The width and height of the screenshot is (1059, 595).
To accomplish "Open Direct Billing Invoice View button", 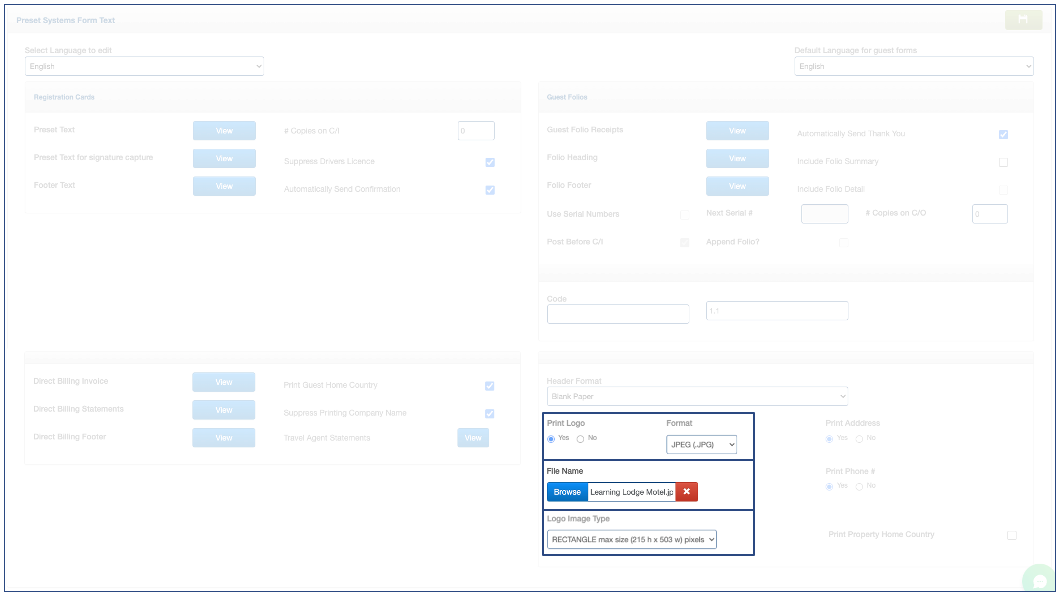I will click(x=224, y=382).
